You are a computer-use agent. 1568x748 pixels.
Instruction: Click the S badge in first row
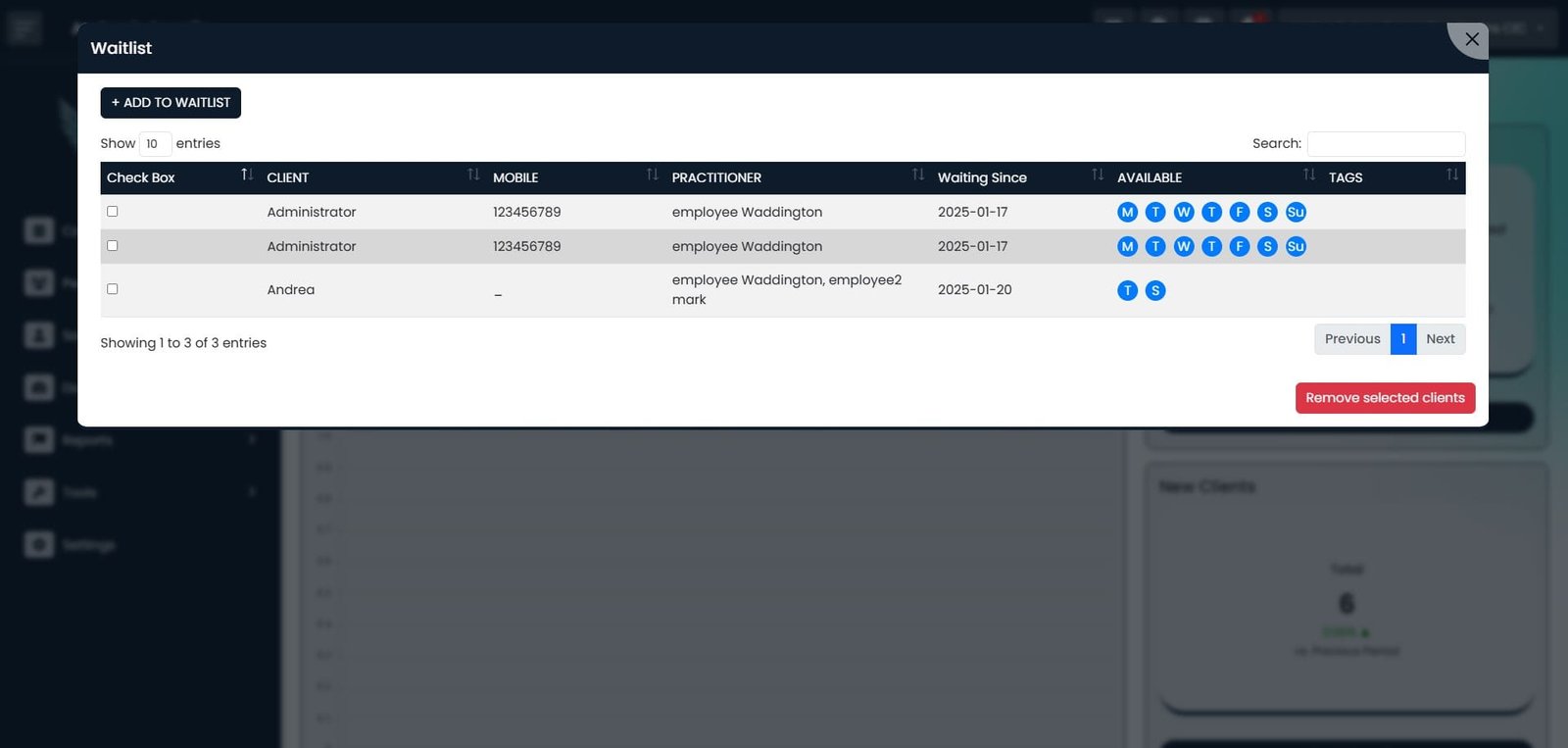tap(1267, 212)
